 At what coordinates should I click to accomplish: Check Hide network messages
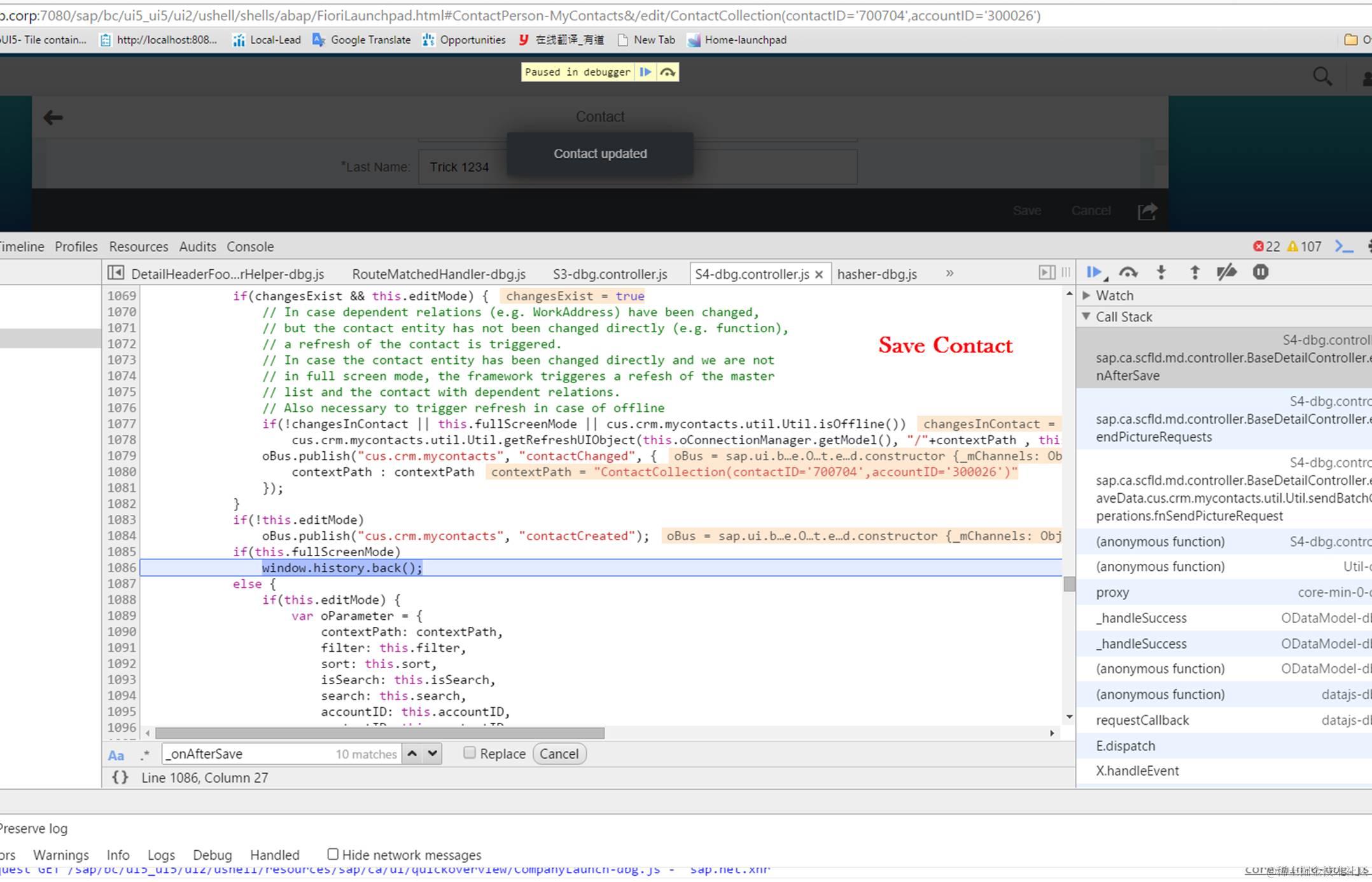(333, 855)
